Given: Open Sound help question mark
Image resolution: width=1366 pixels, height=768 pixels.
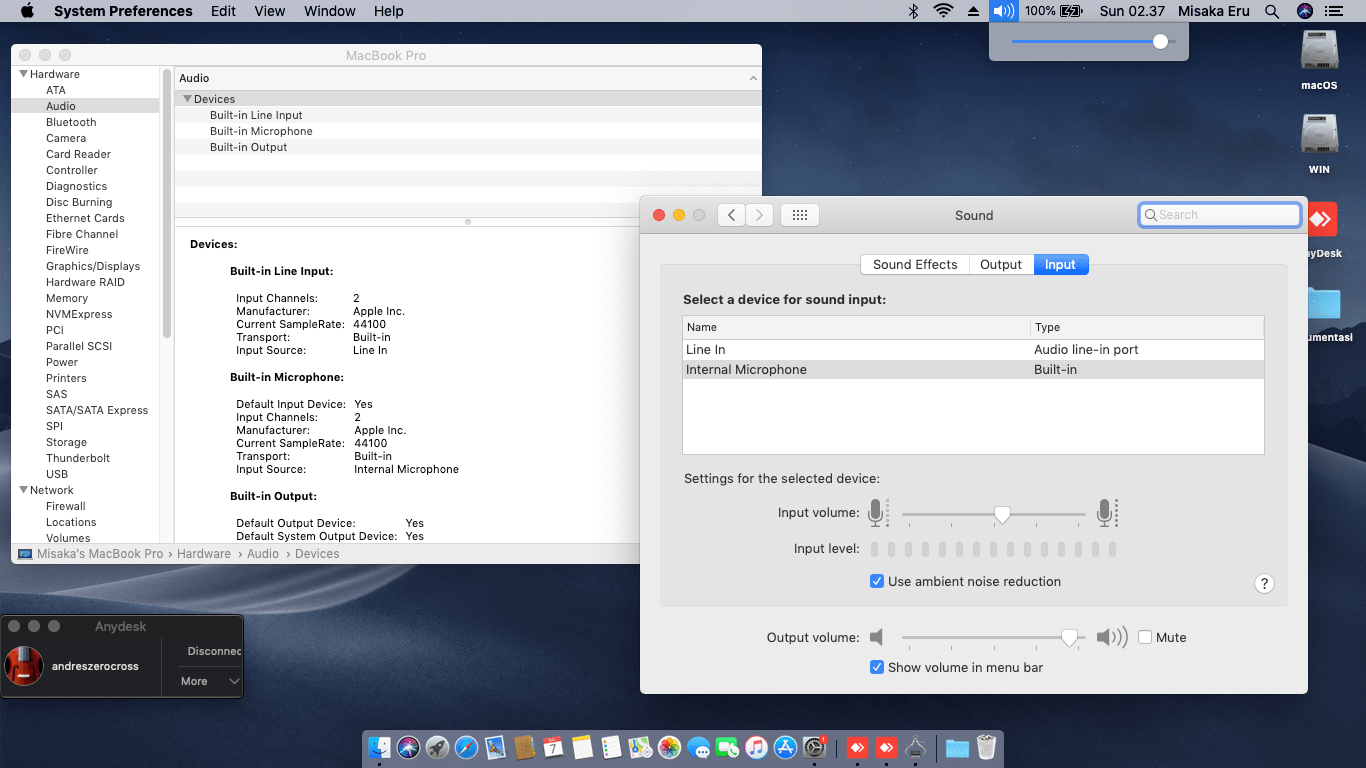Looking at the screenshot, I should click(x=1264, y=584).
